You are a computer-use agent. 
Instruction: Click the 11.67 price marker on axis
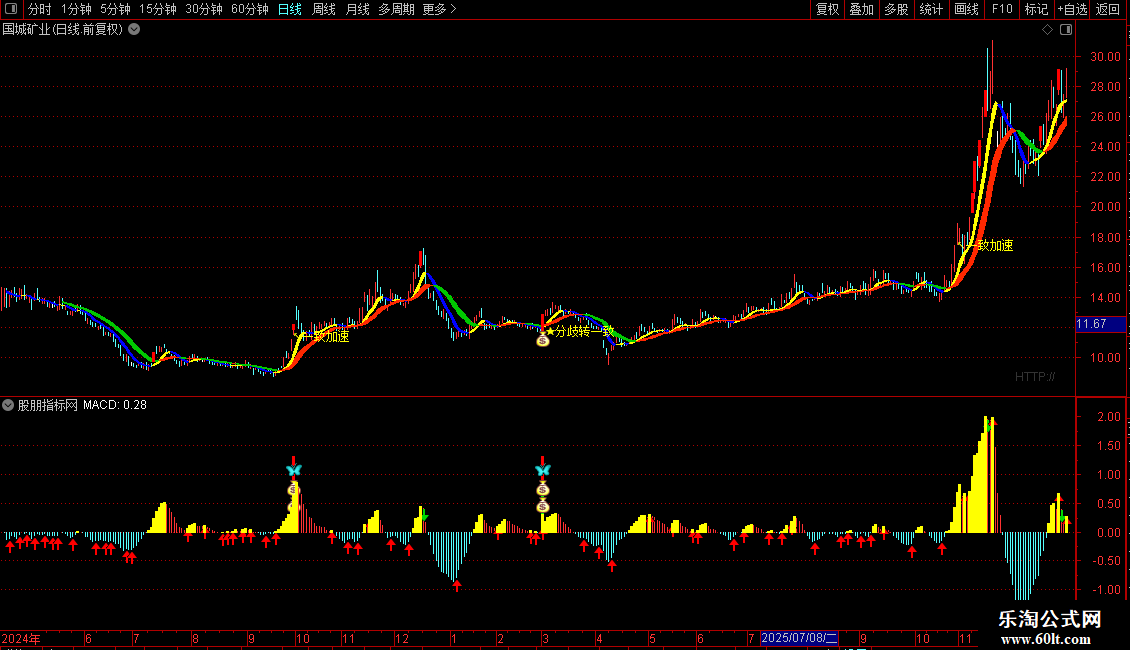[x=1100, y=324]
